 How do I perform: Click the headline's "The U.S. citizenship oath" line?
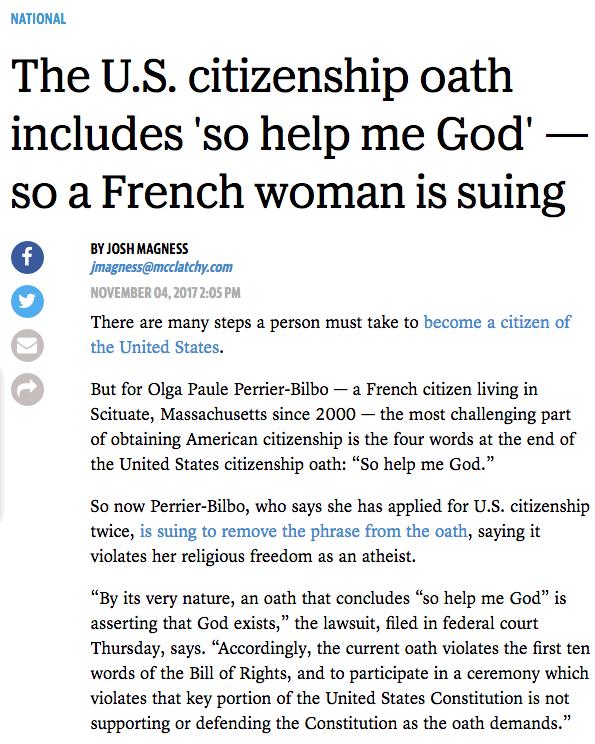click(x=262, y=77)
